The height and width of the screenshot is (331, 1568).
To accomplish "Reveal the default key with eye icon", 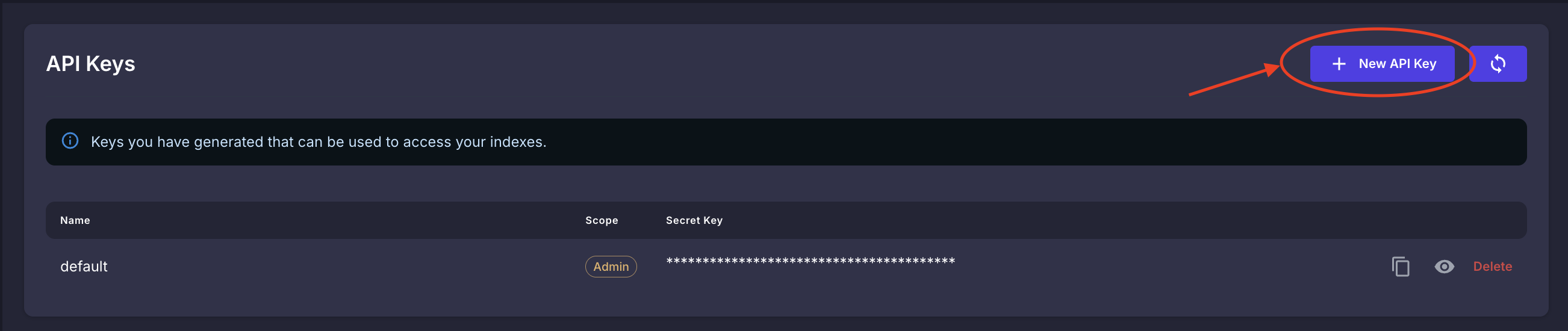I will (x=1444, y=267).
